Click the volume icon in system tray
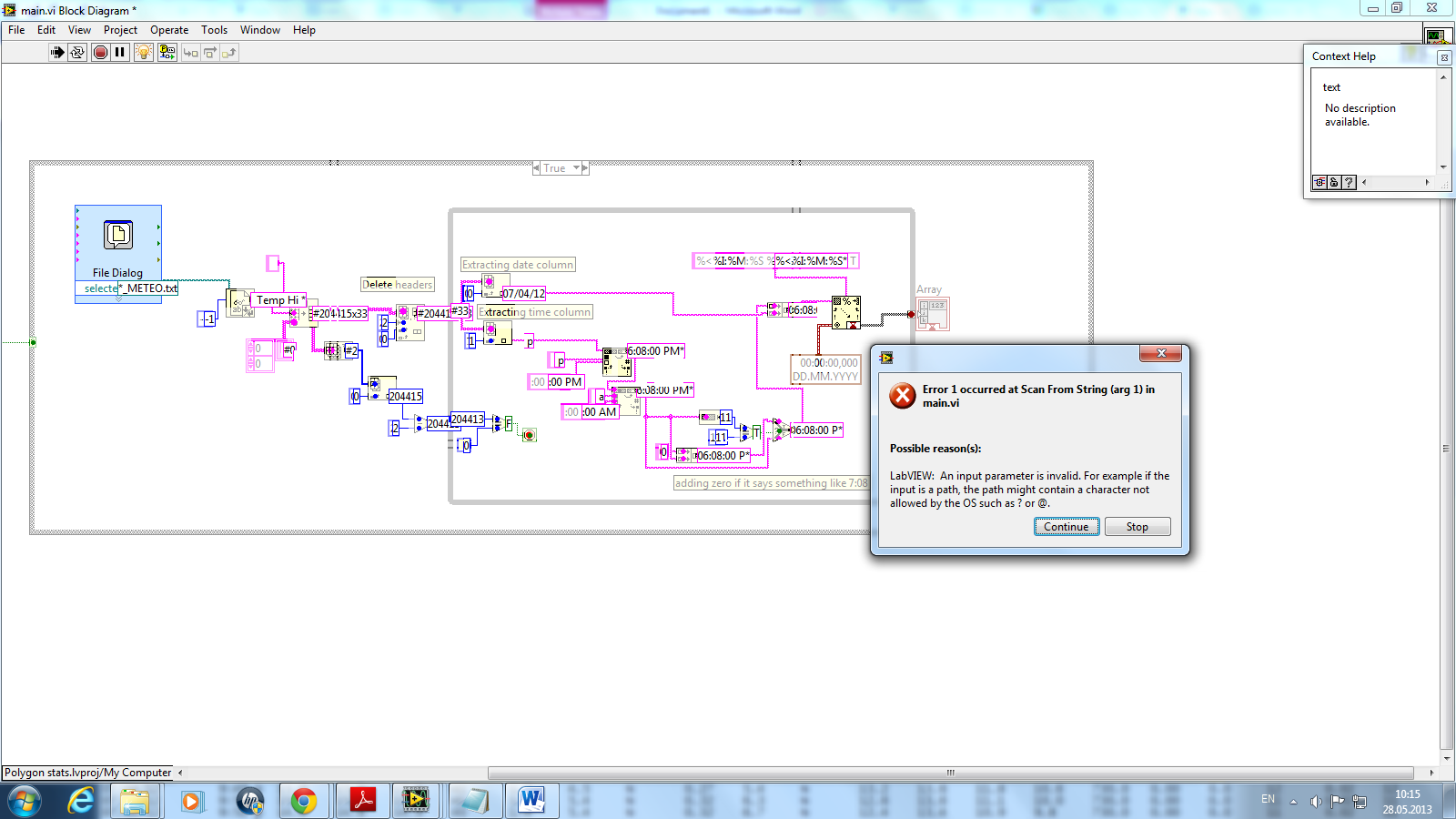Viewport: 1456px width, 819px height. (1315, 802)
